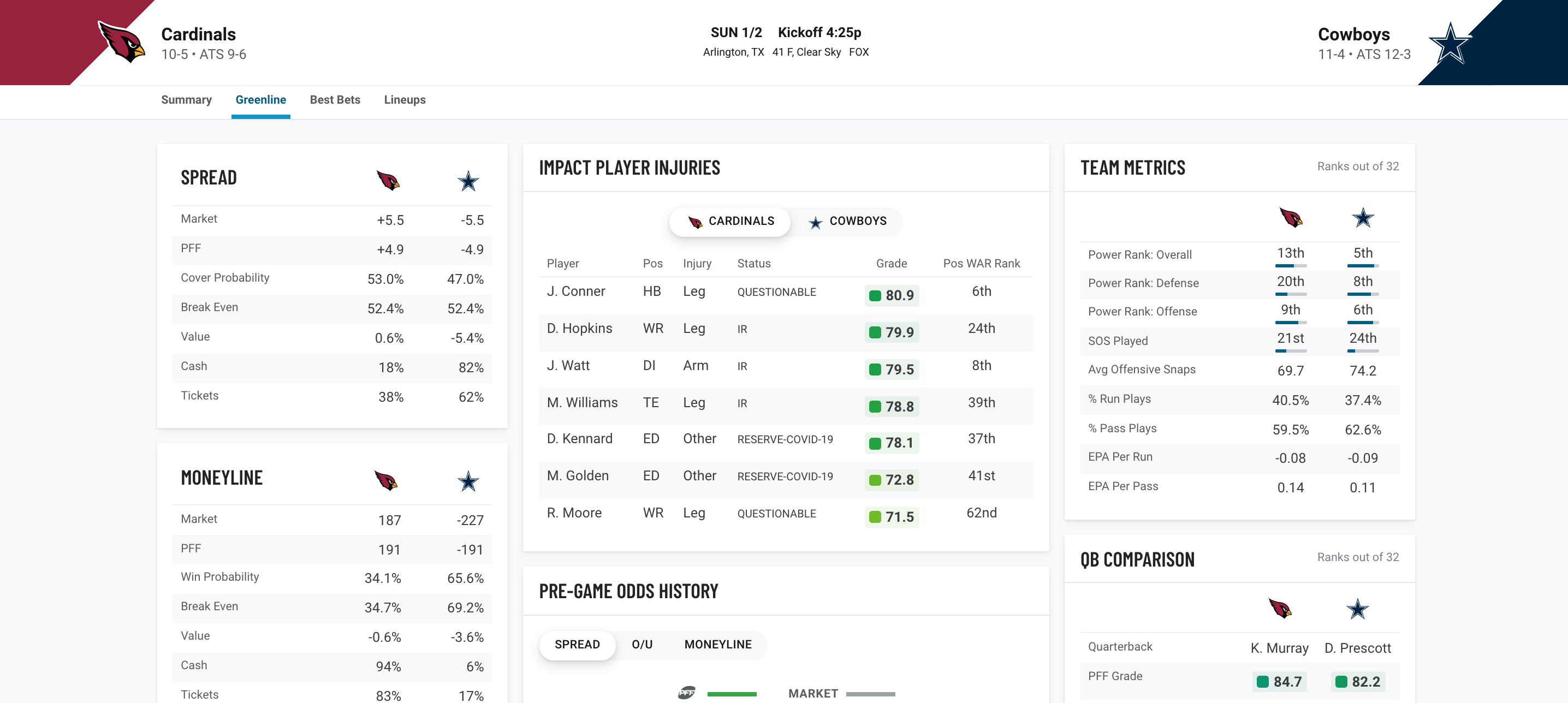
Task: Select the Cardinals tab in Impact Player Injuries
Action: pyautogui.click(x=729, y=221)
